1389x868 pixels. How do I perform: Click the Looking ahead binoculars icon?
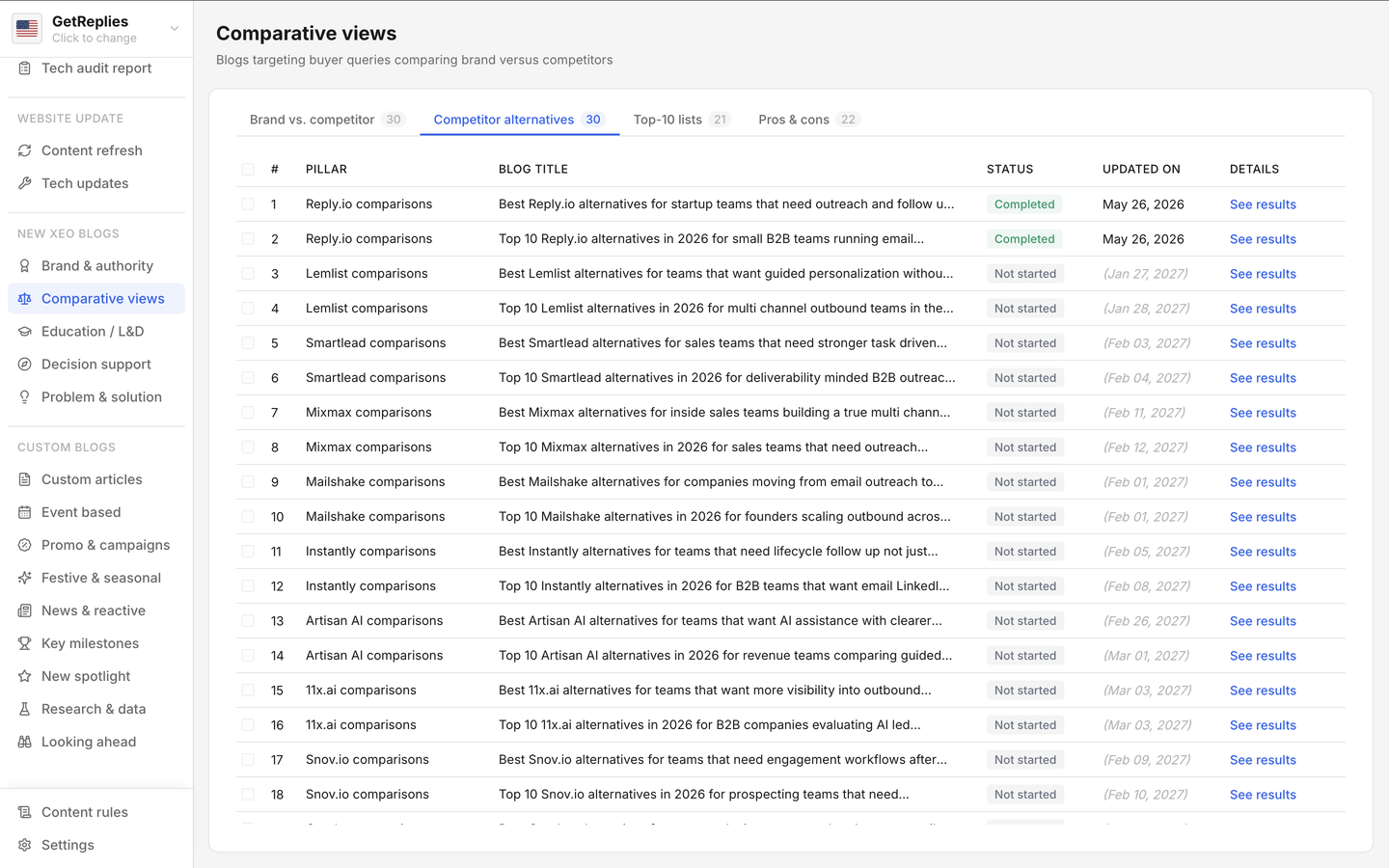(25, 742)
